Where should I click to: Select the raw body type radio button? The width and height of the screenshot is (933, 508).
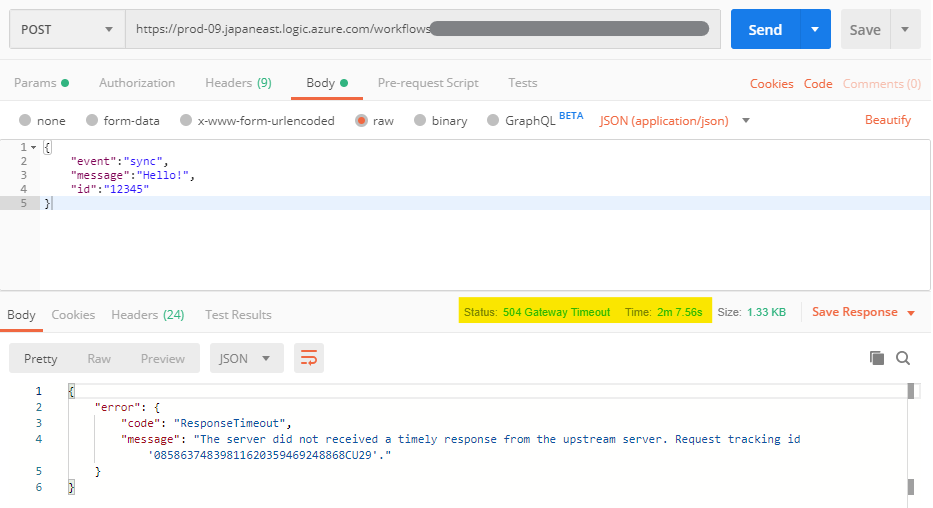tap(361, 121)
